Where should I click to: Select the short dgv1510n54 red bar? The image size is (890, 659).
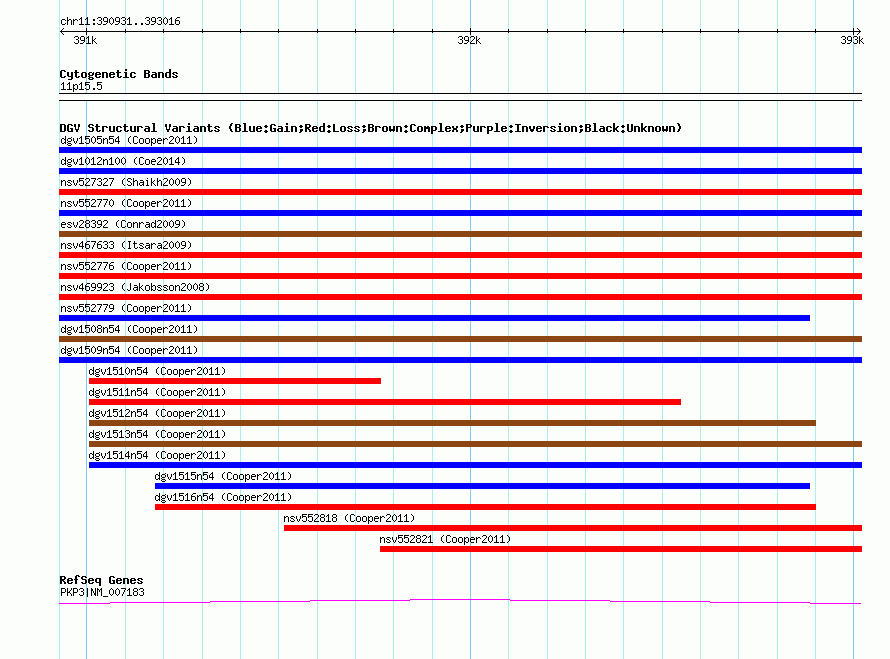[235, 381]
